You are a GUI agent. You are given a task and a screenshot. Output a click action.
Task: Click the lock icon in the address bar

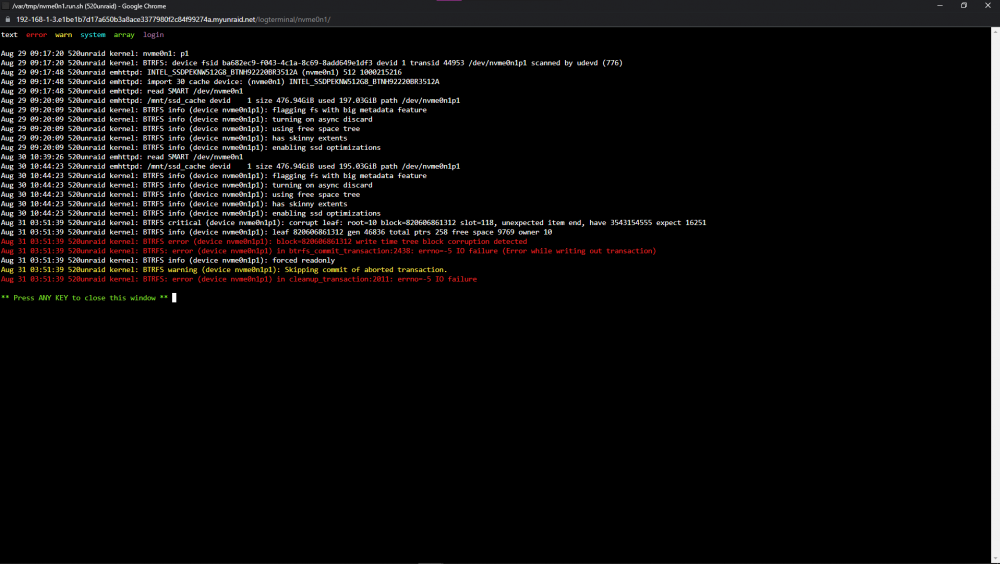(8, 20)
